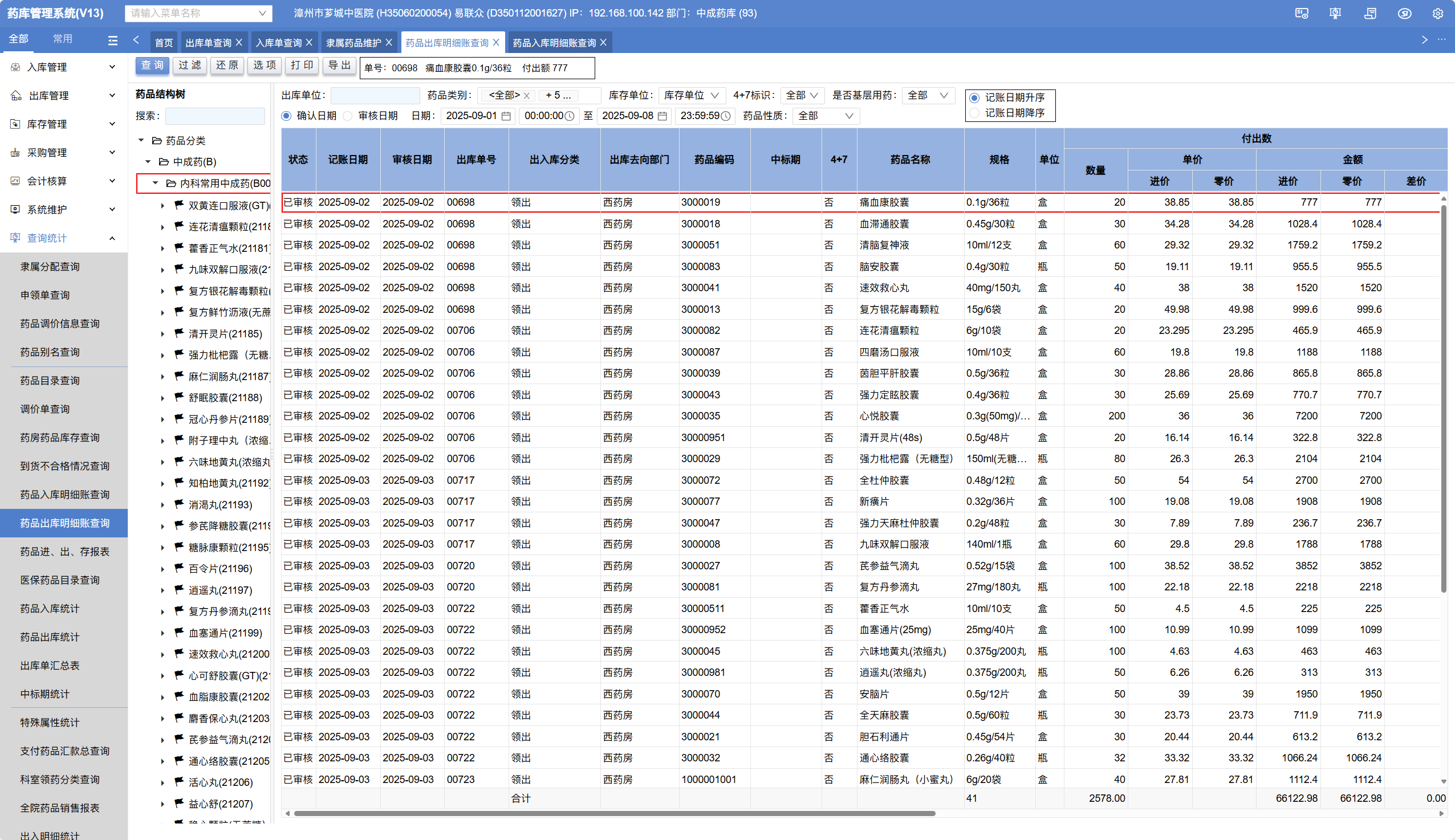Image resolution: width=1455 pixels, height=840 pixels.
Task: Open 药品入库统计 in the sidebar menu
Action: (x=50, y=608)
